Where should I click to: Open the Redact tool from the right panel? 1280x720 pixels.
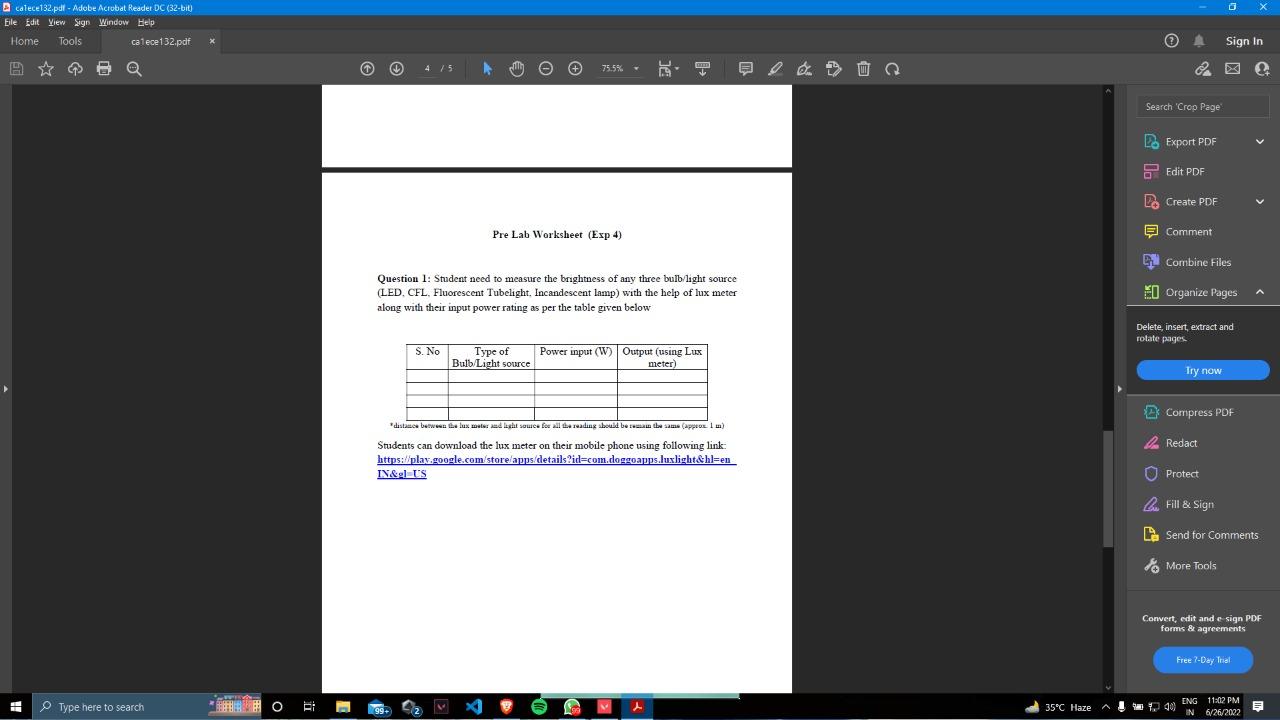1181,442
